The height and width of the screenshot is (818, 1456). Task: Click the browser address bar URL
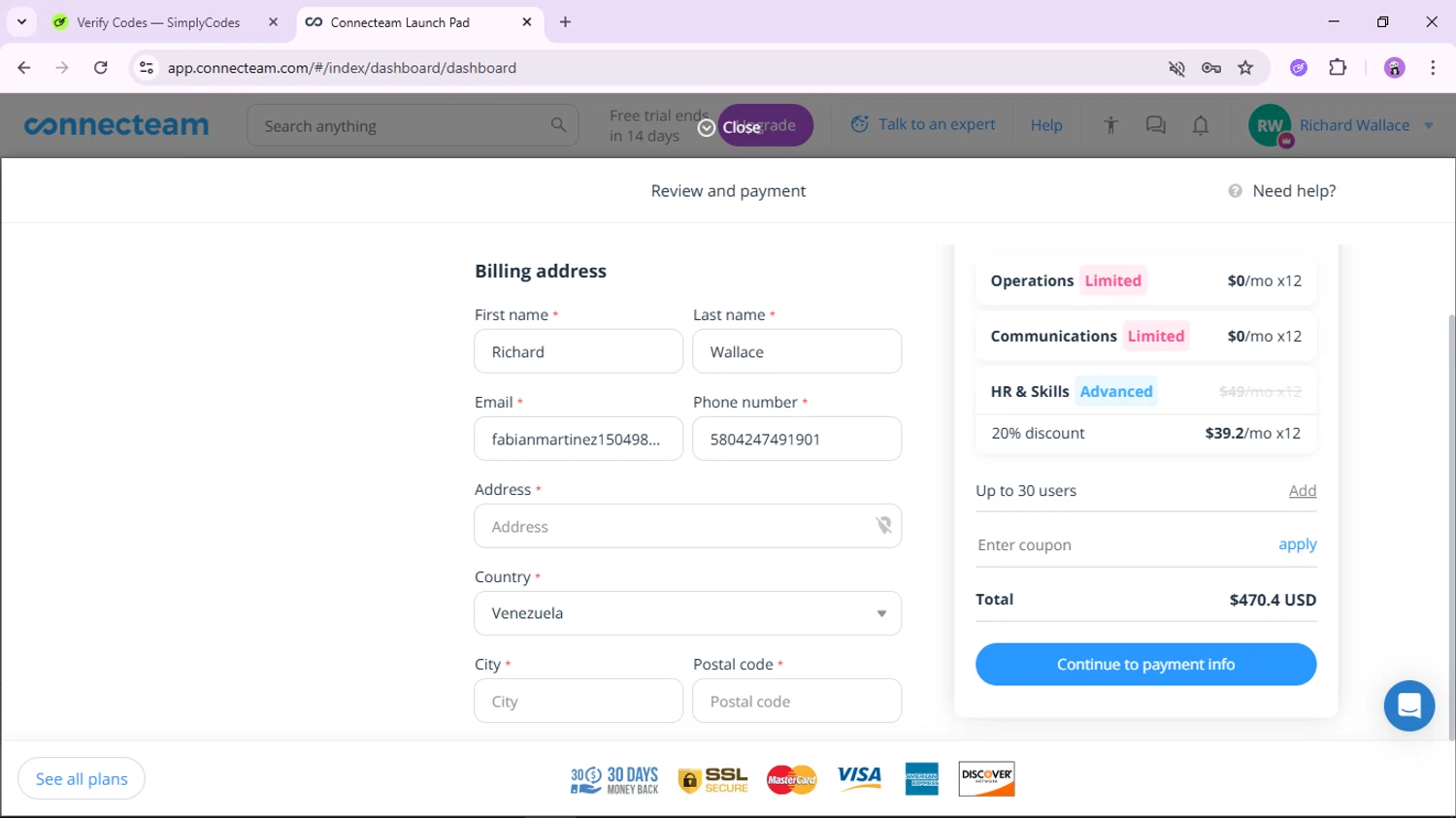click(x=342, y=68)
